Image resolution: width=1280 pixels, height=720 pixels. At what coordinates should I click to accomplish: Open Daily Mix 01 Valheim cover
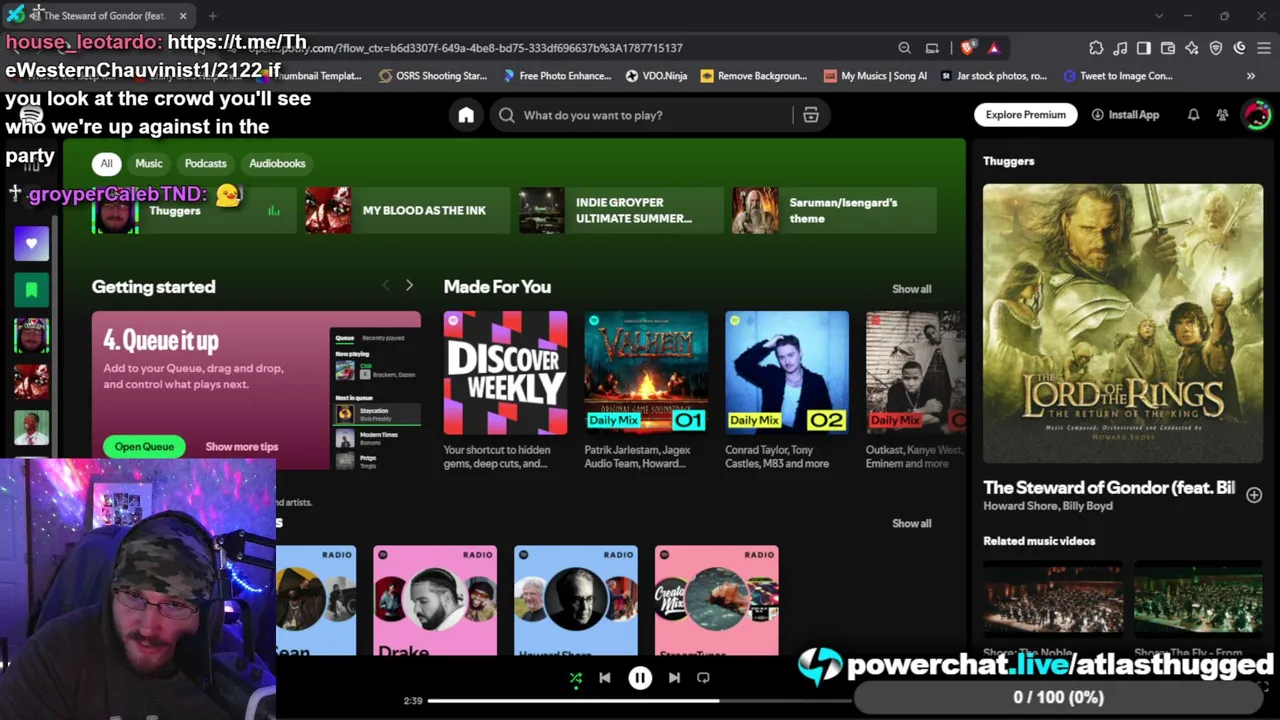pyautogui.click(x=647, y=373)
